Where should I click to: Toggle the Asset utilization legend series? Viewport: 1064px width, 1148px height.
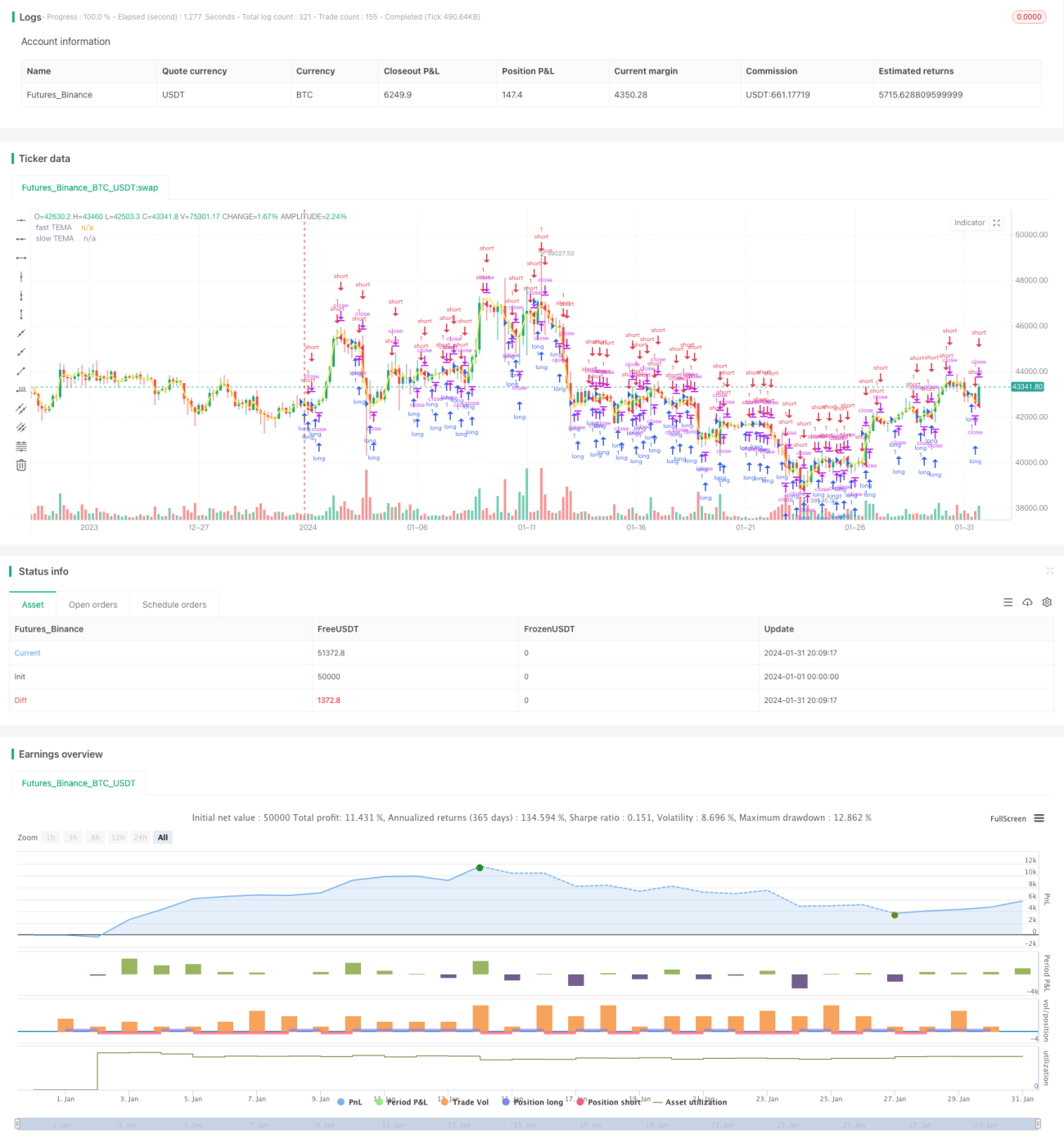coord(690,1102)
